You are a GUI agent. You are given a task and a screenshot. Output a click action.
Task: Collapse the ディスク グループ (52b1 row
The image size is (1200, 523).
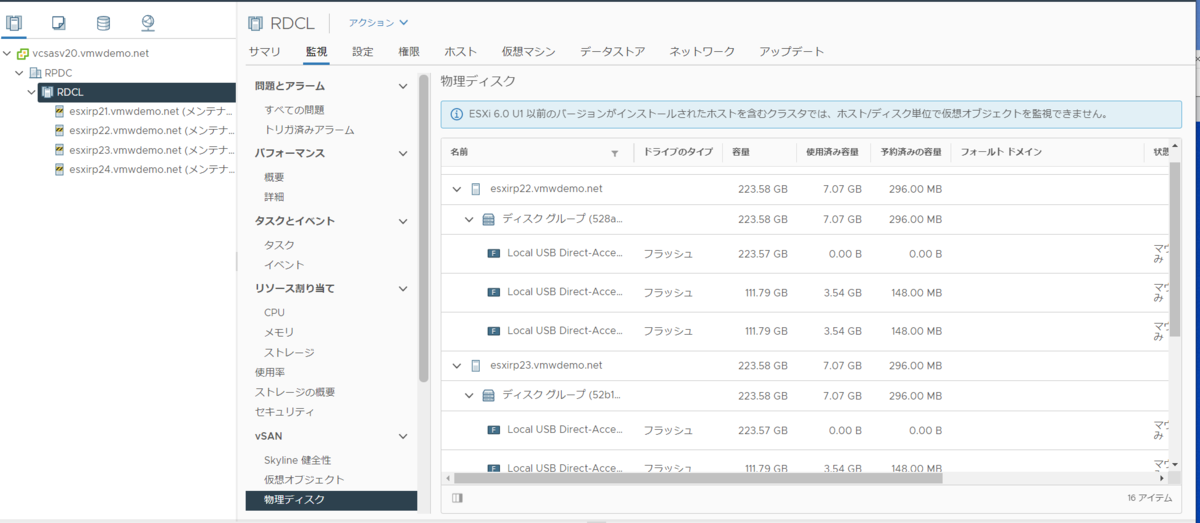(x=469, y=396)
